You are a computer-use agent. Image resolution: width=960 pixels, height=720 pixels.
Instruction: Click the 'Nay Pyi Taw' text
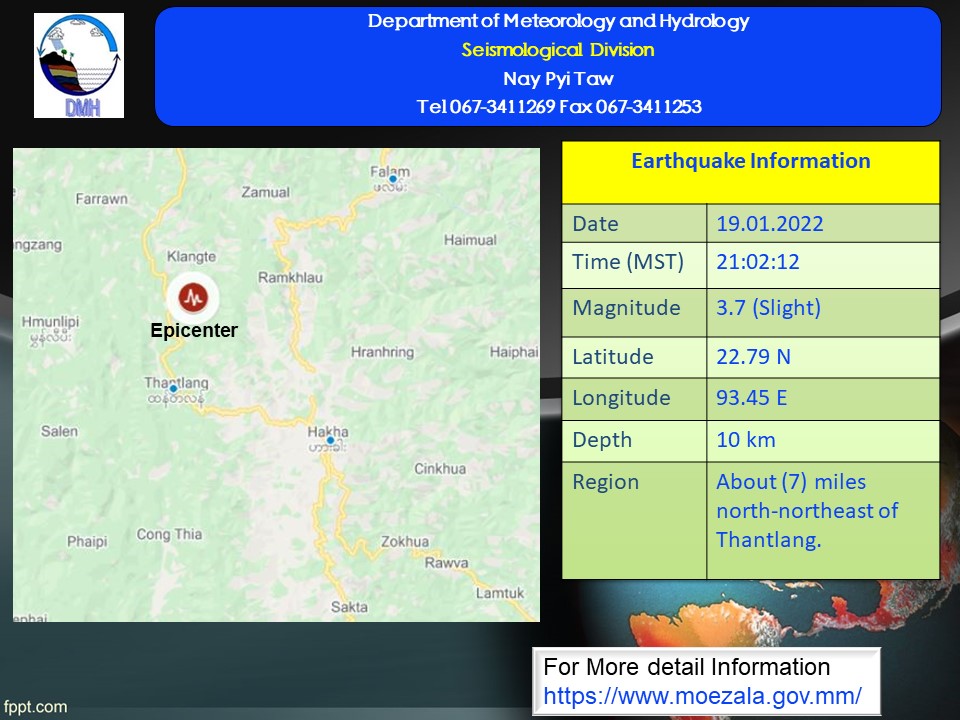(x=558, y=79)
